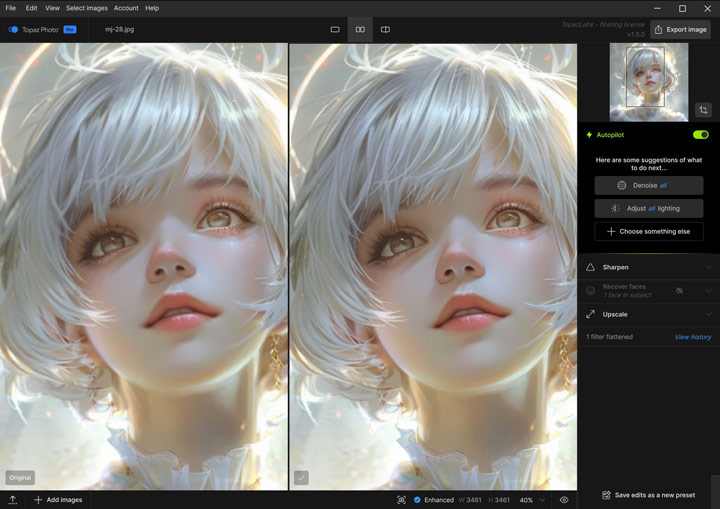Click the Denoise all suggestion
This screenshot has width=720, height=509.
point(649,185)
